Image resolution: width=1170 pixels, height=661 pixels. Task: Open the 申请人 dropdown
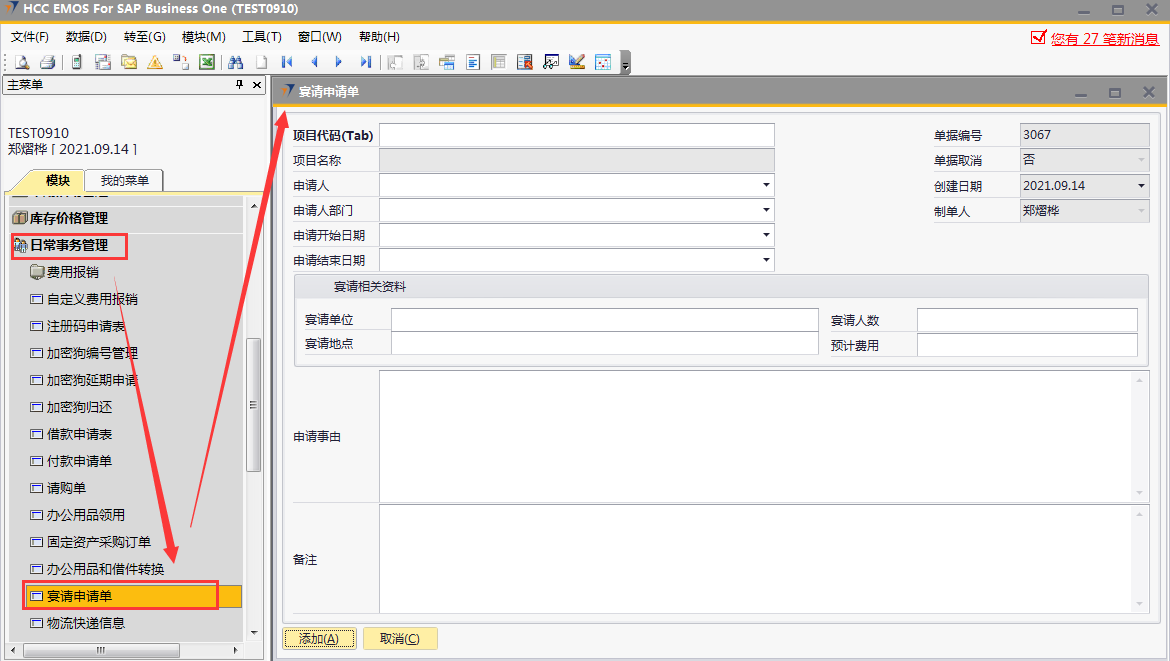coord(766,185)
